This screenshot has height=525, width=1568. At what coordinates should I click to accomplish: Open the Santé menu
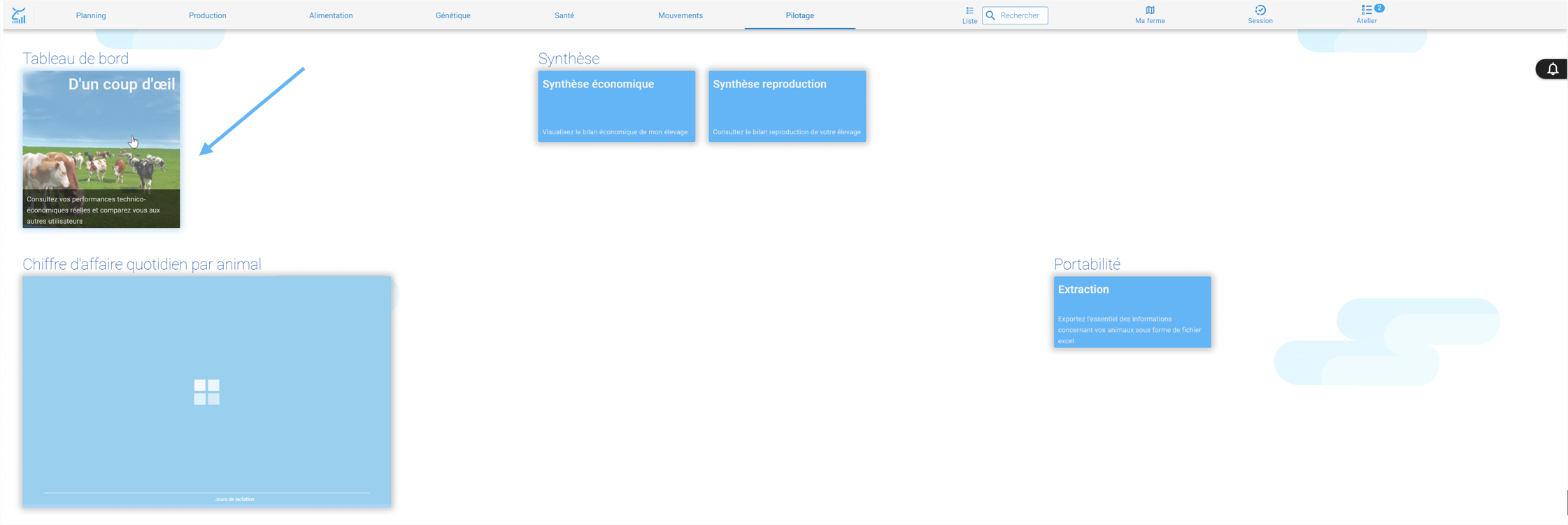tap(564, 15)
